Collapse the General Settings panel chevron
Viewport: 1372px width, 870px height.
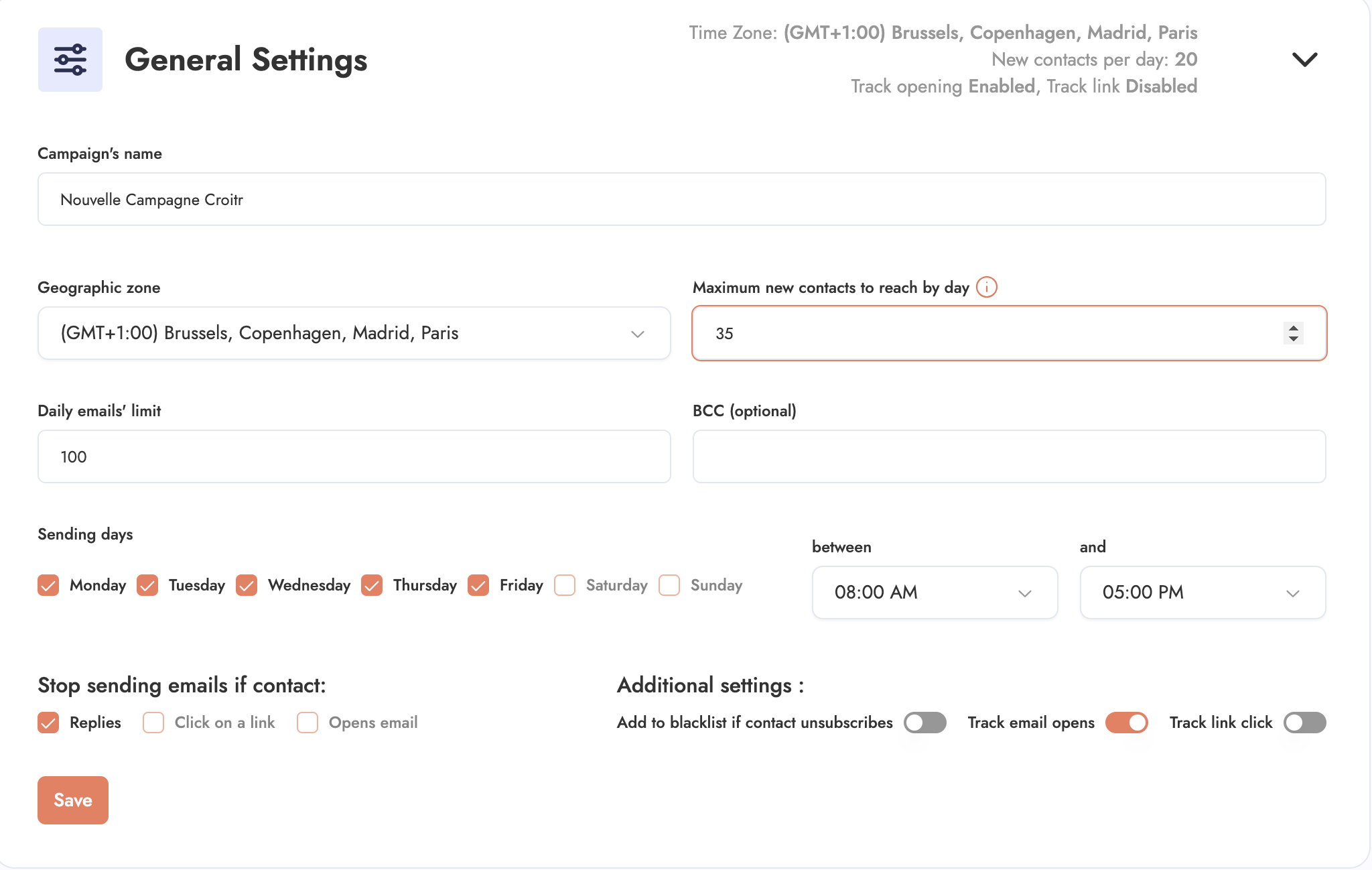coord(1304,60)
